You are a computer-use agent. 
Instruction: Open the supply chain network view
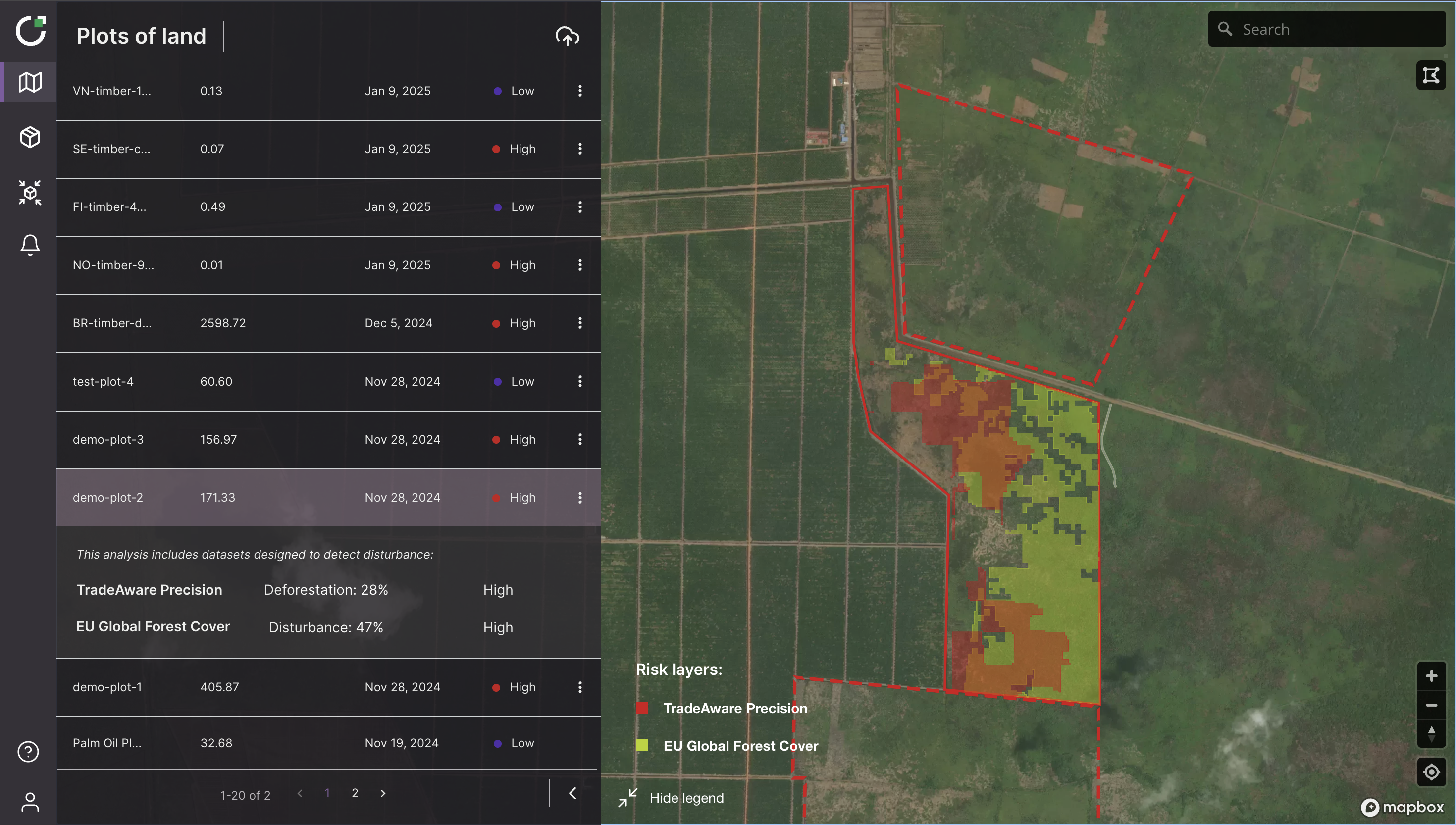tap(29, 193)
